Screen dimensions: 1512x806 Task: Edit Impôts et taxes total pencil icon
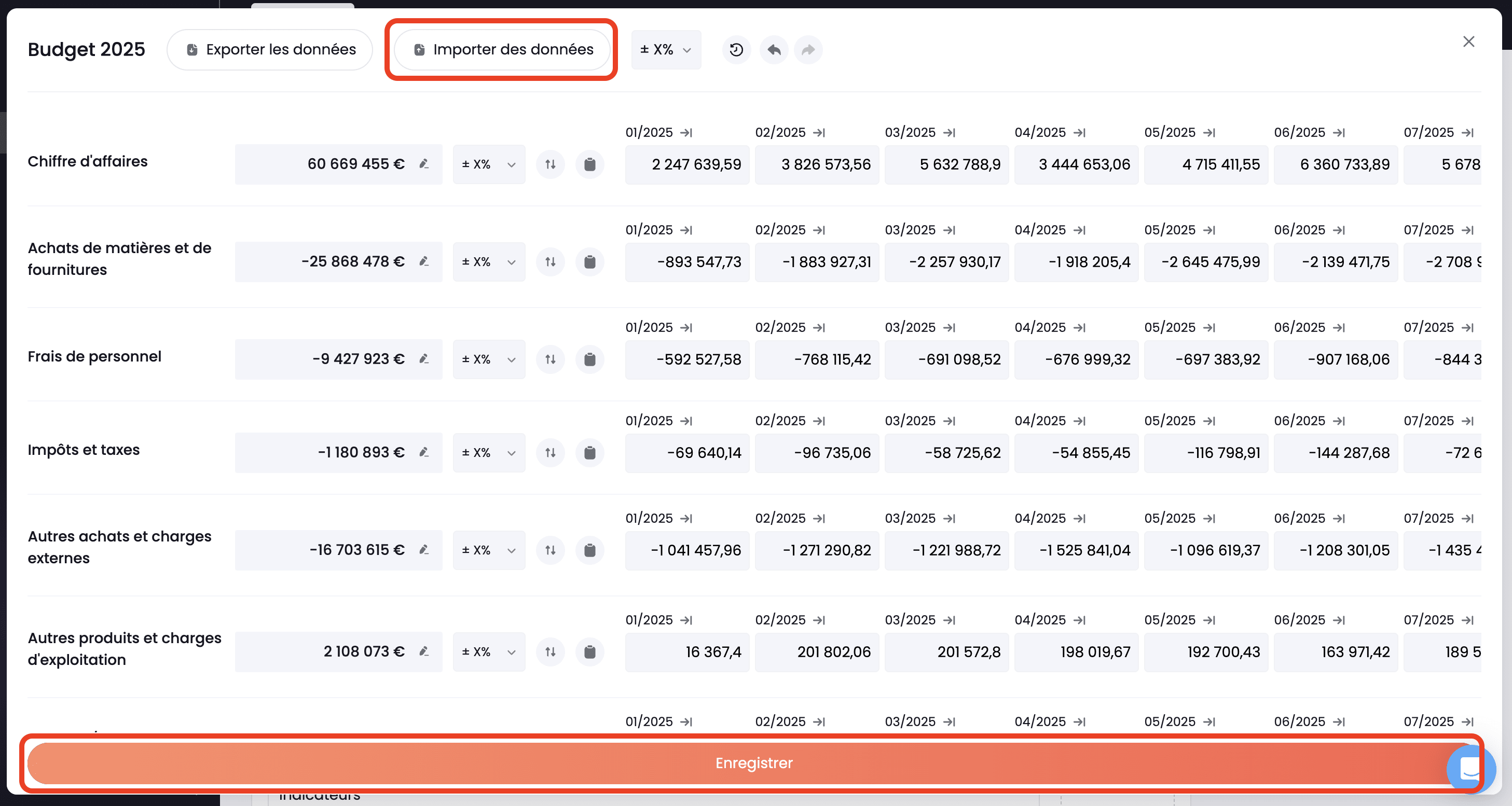(x=424, y=452)
